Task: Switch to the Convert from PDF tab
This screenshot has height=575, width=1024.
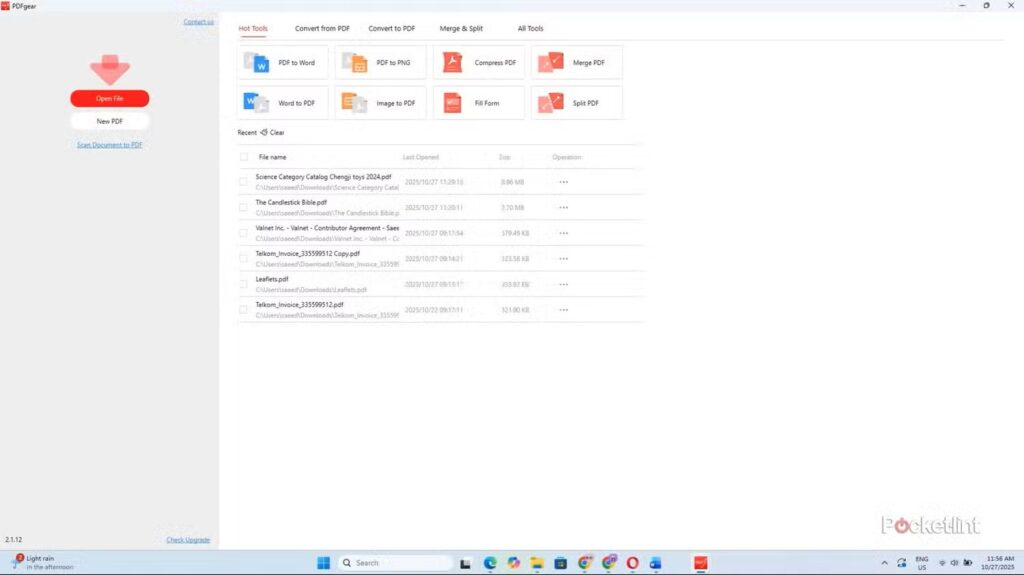Action: click(x=322, y=29)
